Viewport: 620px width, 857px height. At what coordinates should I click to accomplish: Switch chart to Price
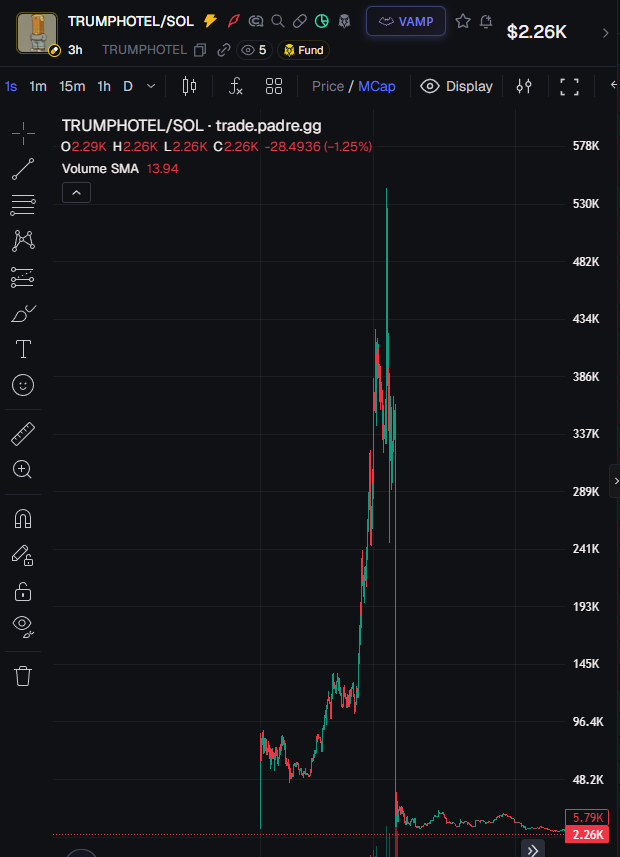[328, 86]
